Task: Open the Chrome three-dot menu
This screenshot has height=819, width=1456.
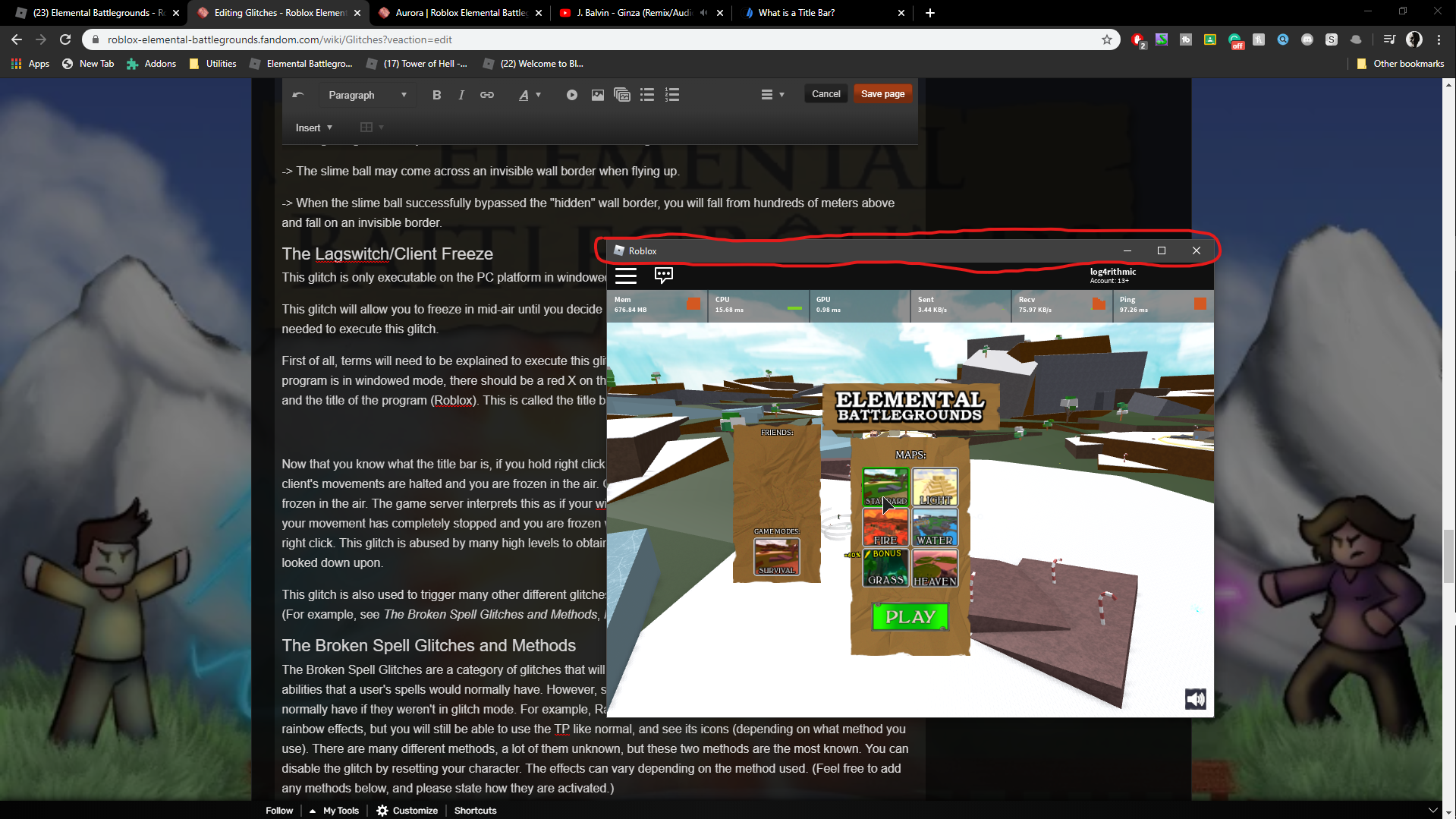Action: tap(1439, 39)
